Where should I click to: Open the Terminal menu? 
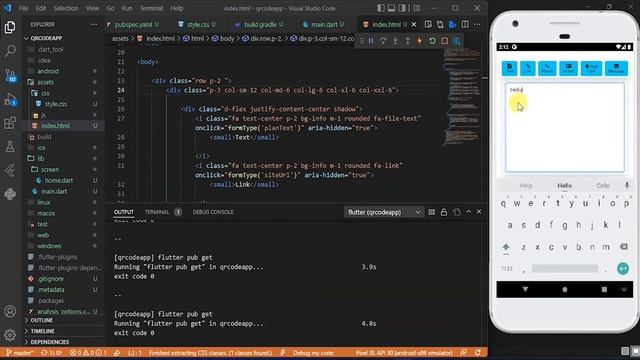click(151, 8)
